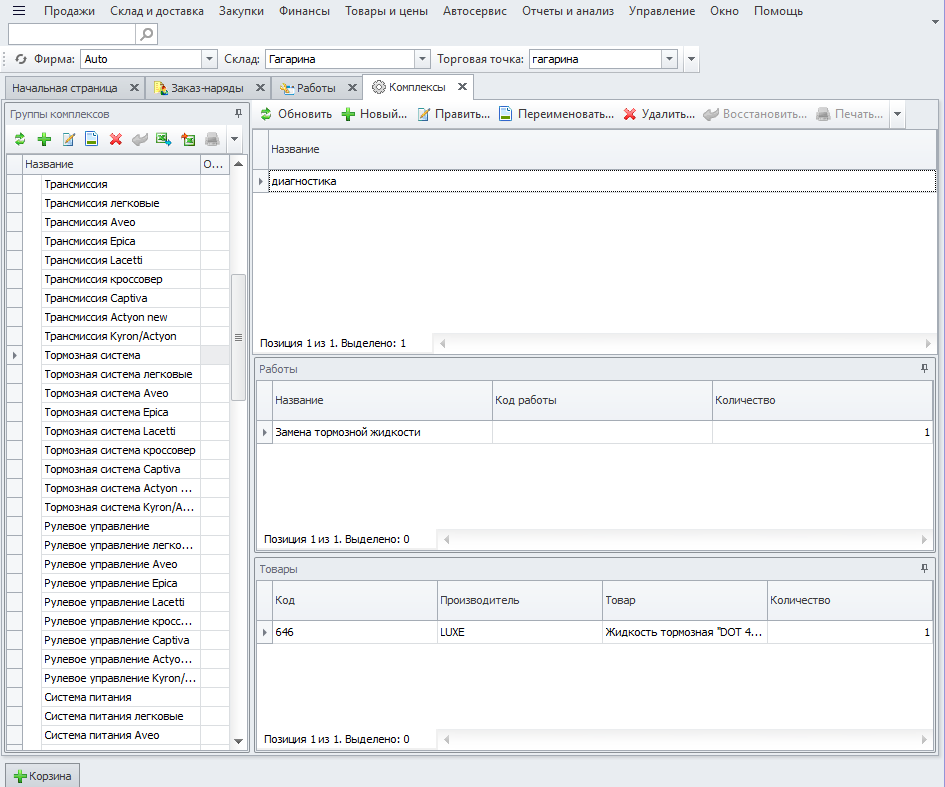The height and width of the screenshot is (787, 945).
Task: Add new complex group with green plus
Action: tap(44, 139)
